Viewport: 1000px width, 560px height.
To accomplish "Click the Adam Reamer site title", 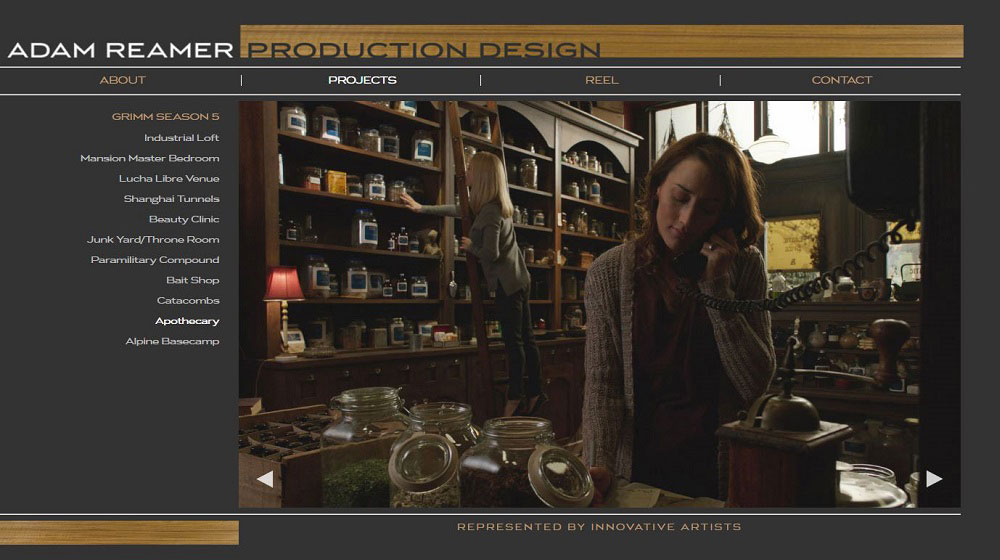I will coord(121,50).
